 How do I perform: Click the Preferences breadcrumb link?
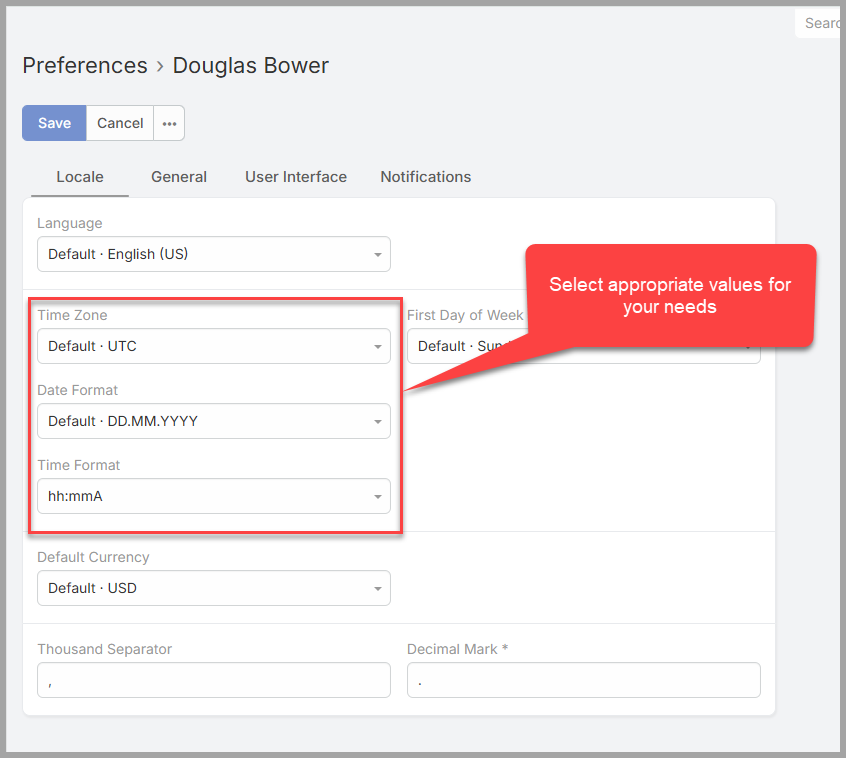click(85, 66)
